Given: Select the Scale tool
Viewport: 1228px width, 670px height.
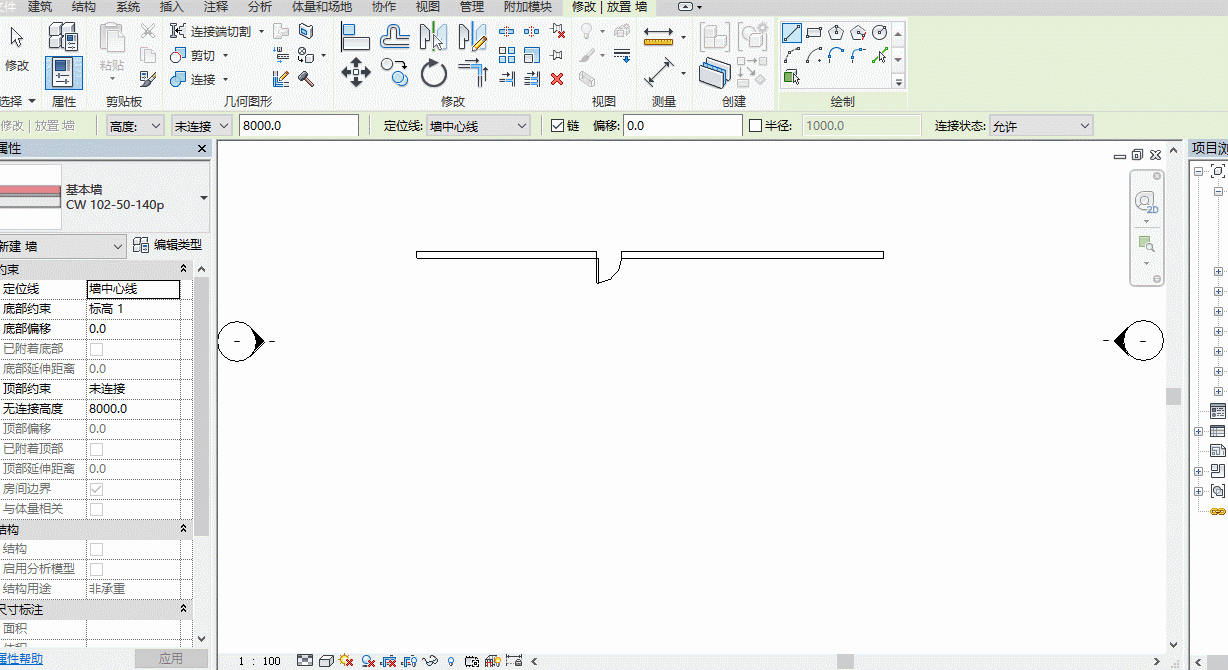Looking at the screenshot, I should (531, 55).
